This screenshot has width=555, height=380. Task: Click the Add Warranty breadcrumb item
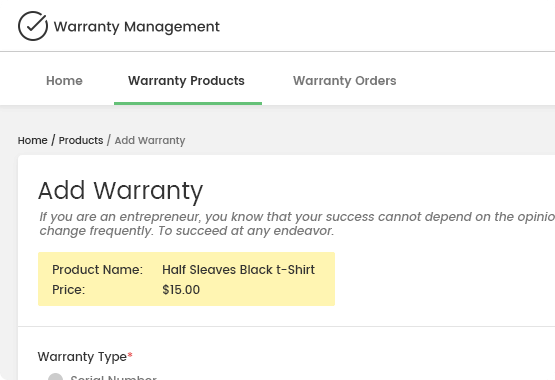point(150,140)
